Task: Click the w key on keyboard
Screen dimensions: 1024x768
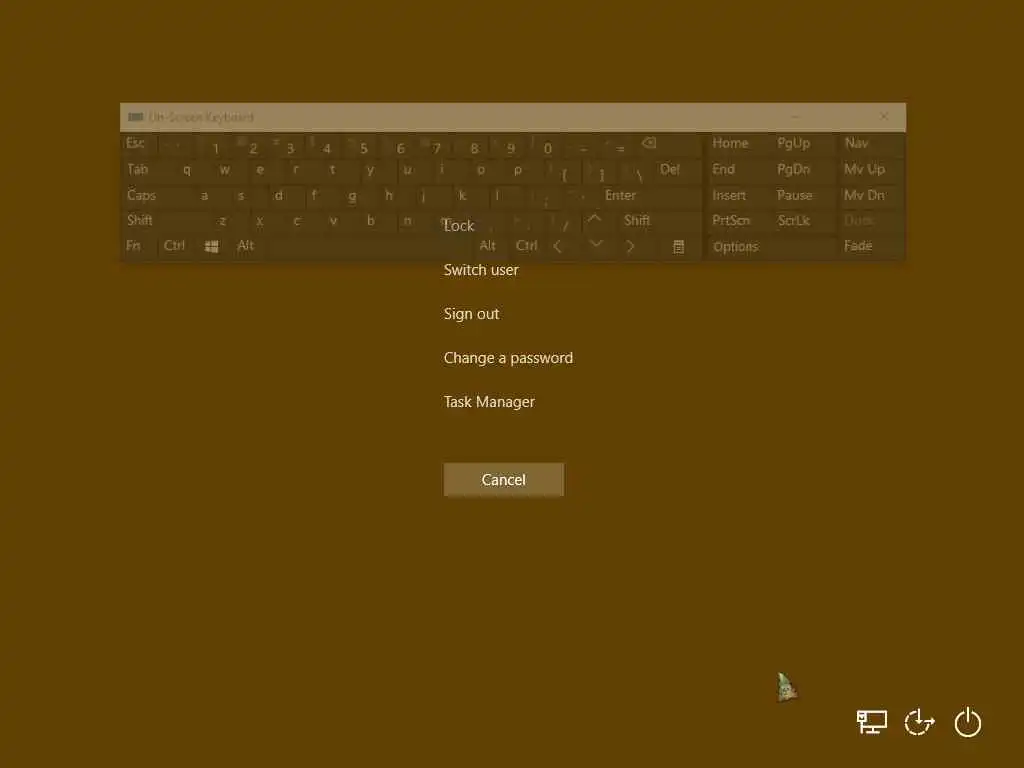Action: pyautogui.click(x=224, y=169)
